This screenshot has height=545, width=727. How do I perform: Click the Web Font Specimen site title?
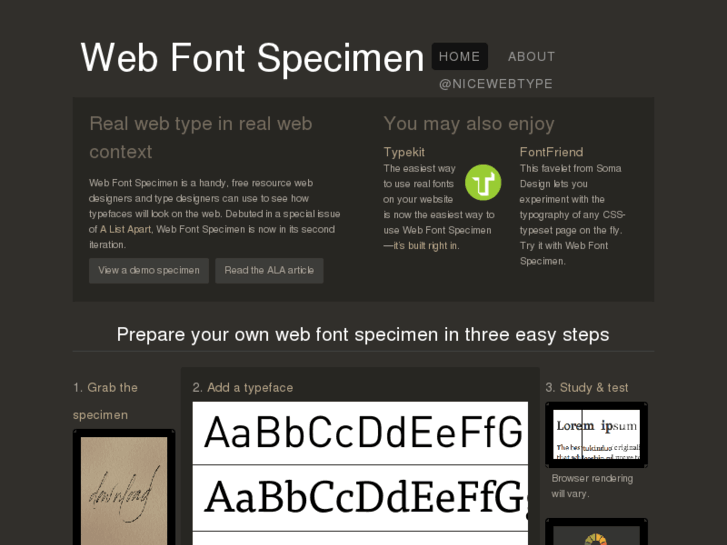[x=252, y=58]
